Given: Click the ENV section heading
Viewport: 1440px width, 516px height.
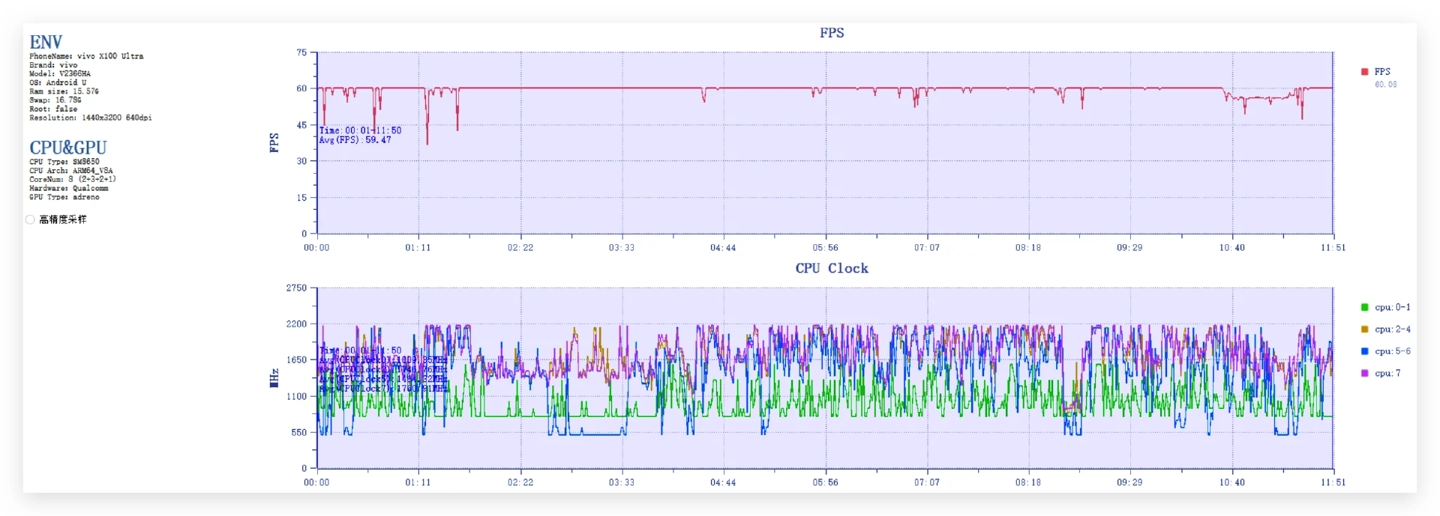Looking at the screenshot, I should (45, 42).
